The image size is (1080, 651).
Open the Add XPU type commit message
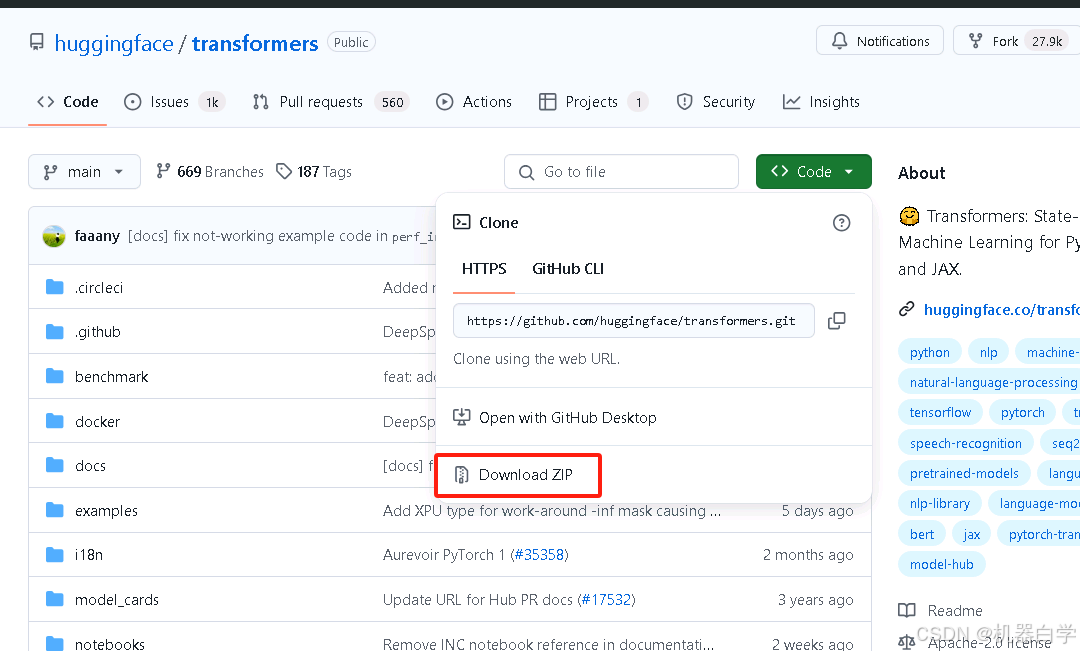(552, 510)
